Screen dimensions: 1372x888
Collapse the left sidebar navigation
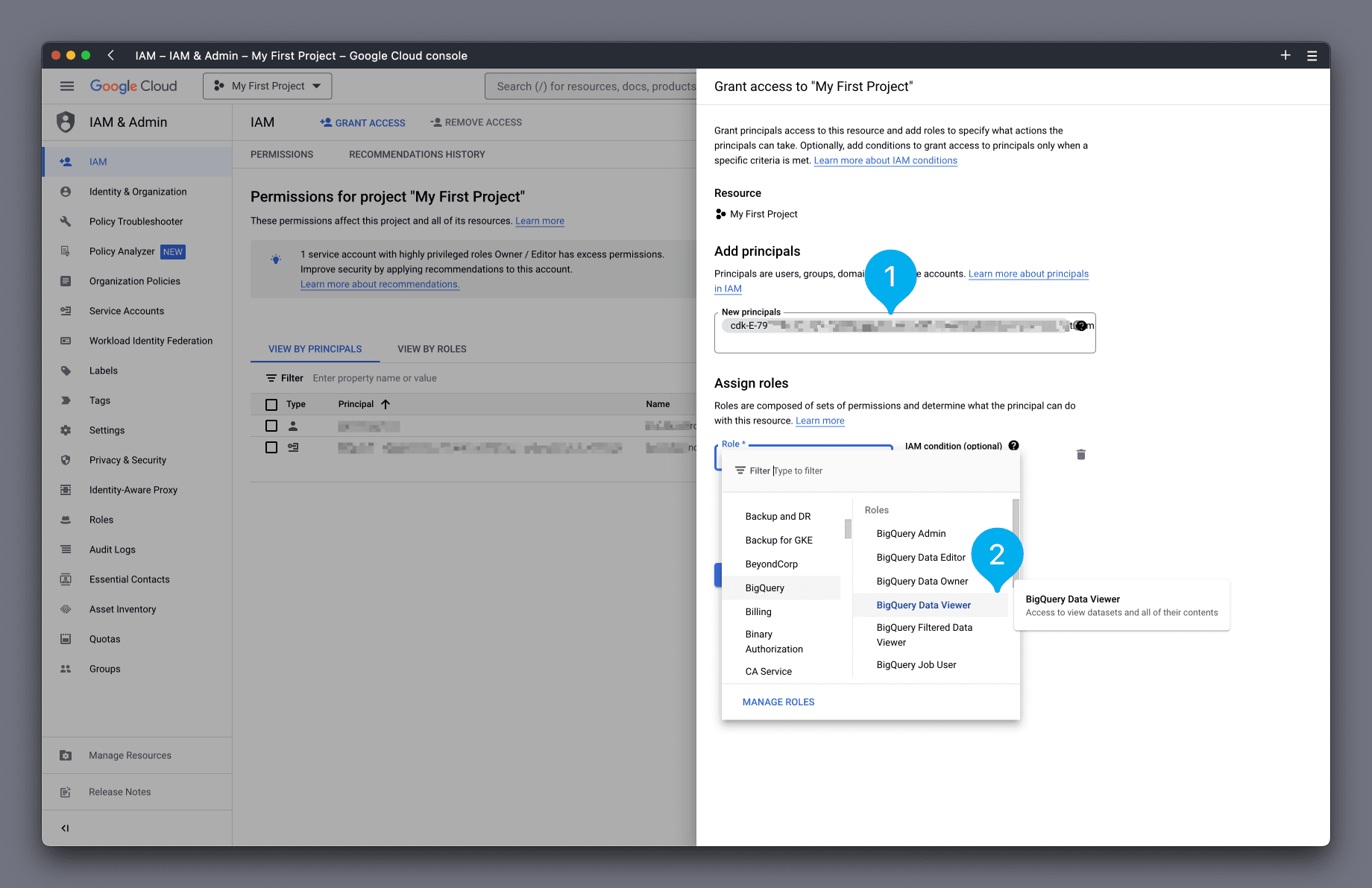[x=66, y=828]
